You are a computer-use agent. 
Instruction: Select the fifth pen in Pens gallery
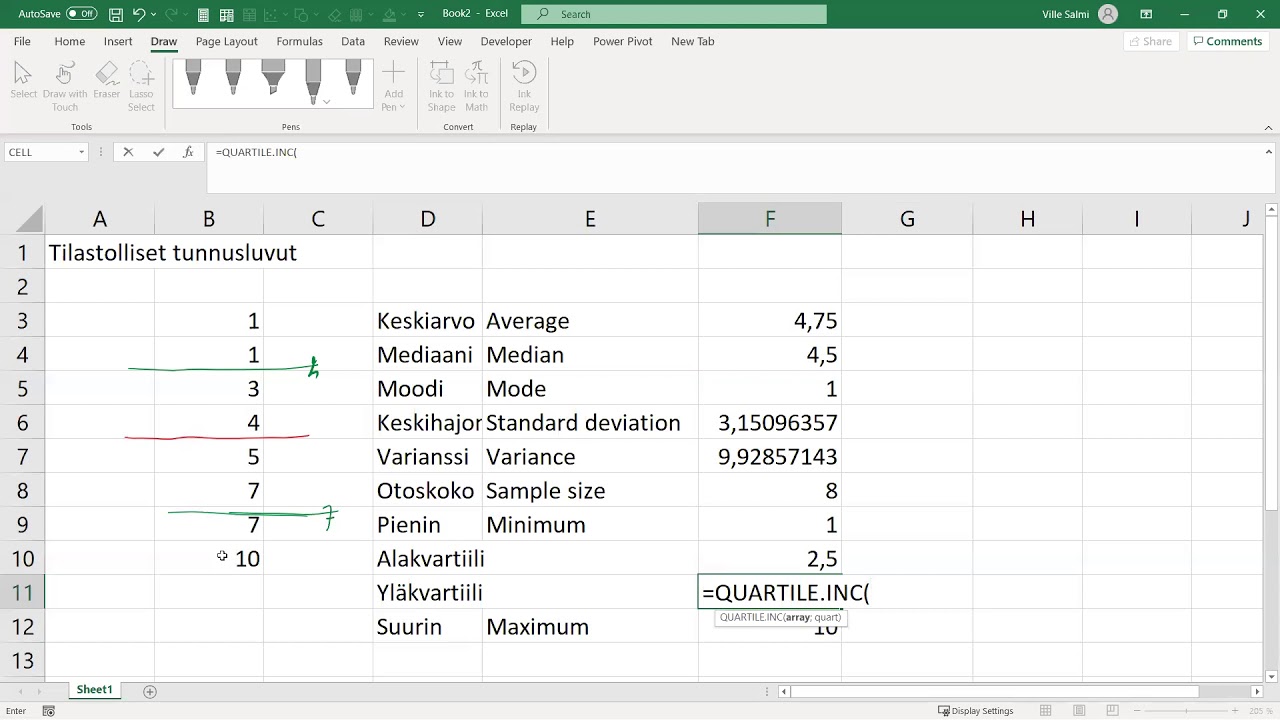(353, 78)
